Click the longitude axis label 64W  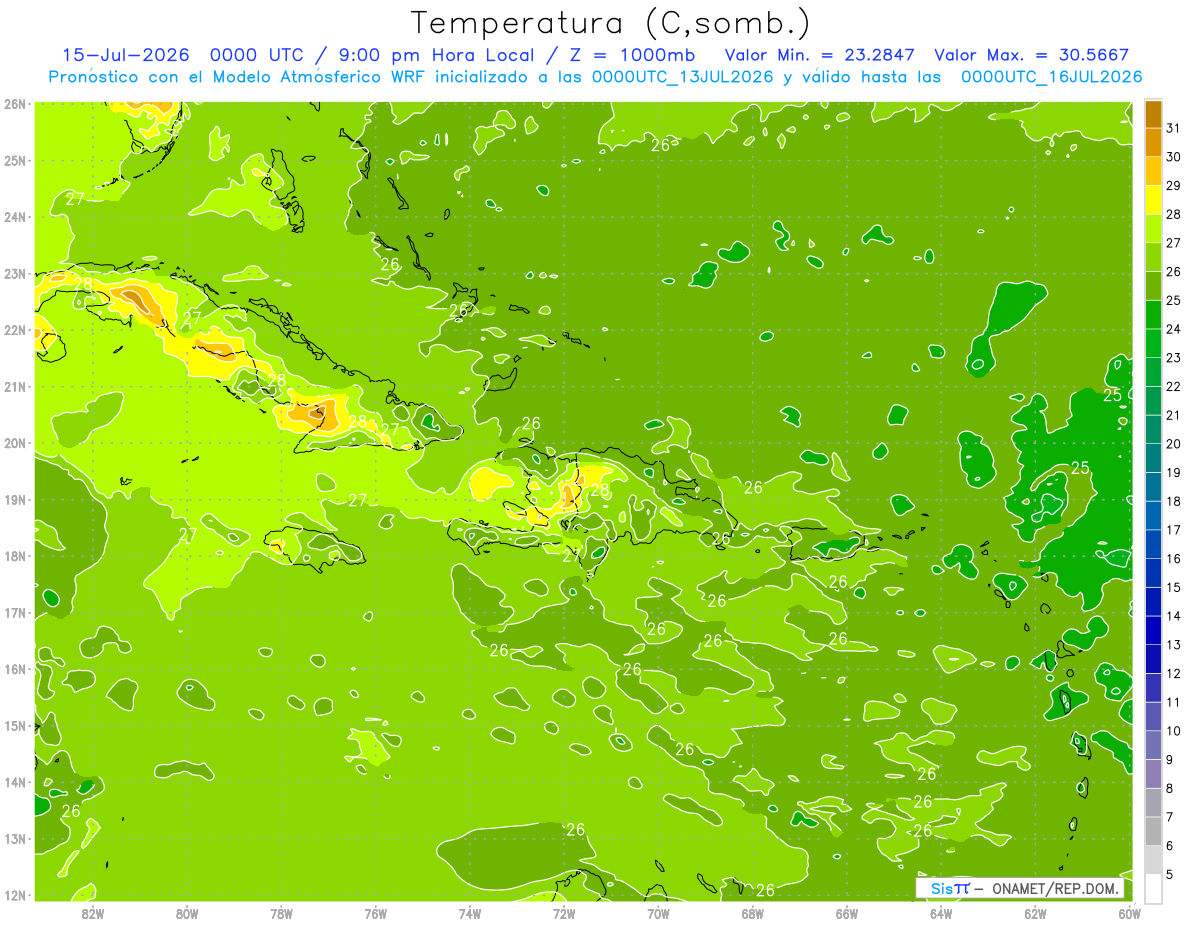940,913
